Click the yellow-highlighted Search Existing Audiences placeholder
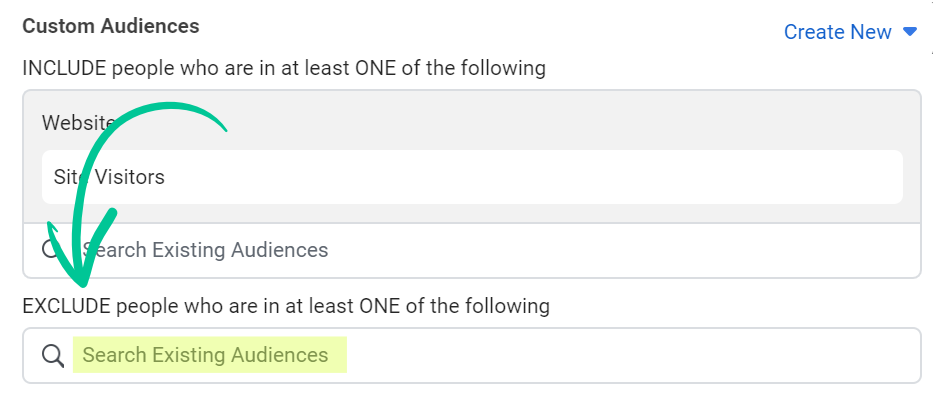 [209, 355]
